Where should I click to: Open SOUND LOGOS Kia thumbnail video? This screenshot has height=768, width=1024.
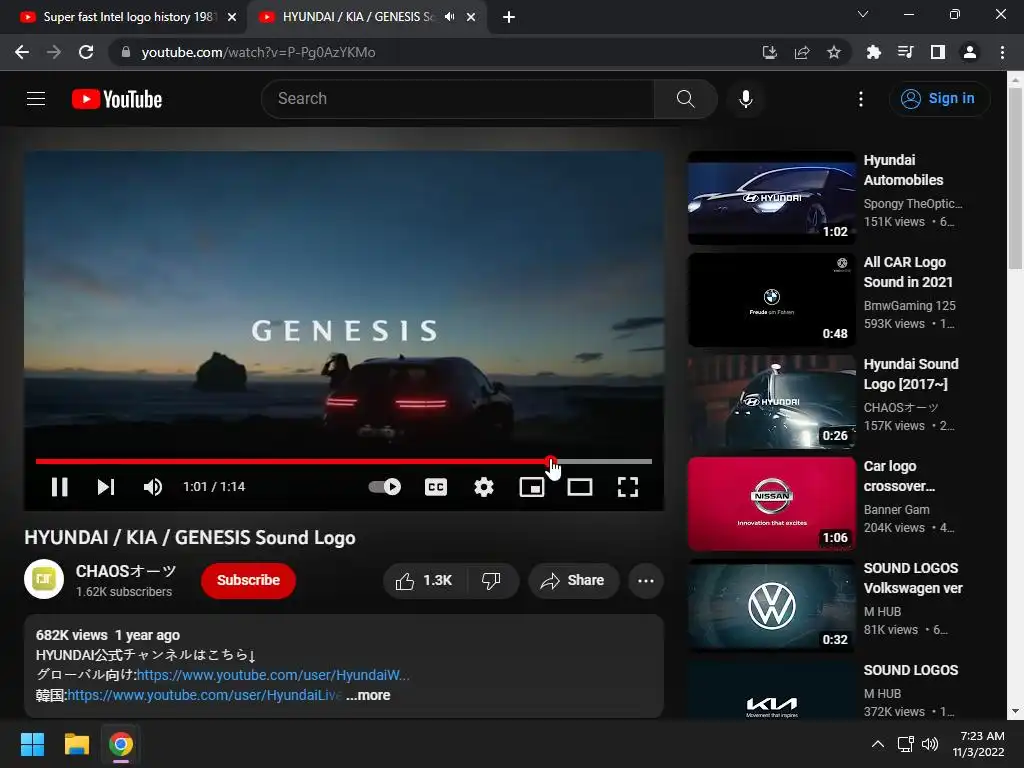tap(772, 691)
